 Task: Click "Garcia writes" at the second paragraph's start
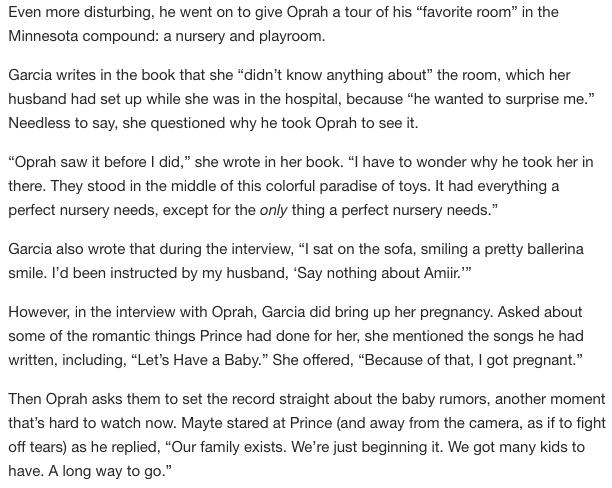[x=52, y=75]
